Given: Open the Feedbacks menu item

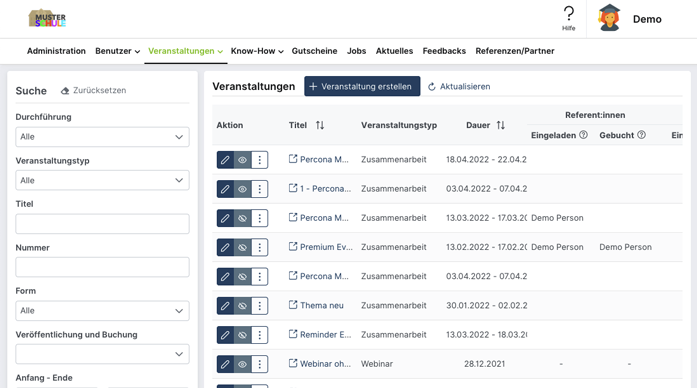Looking at the screenshot, I should tap(444, 51).
